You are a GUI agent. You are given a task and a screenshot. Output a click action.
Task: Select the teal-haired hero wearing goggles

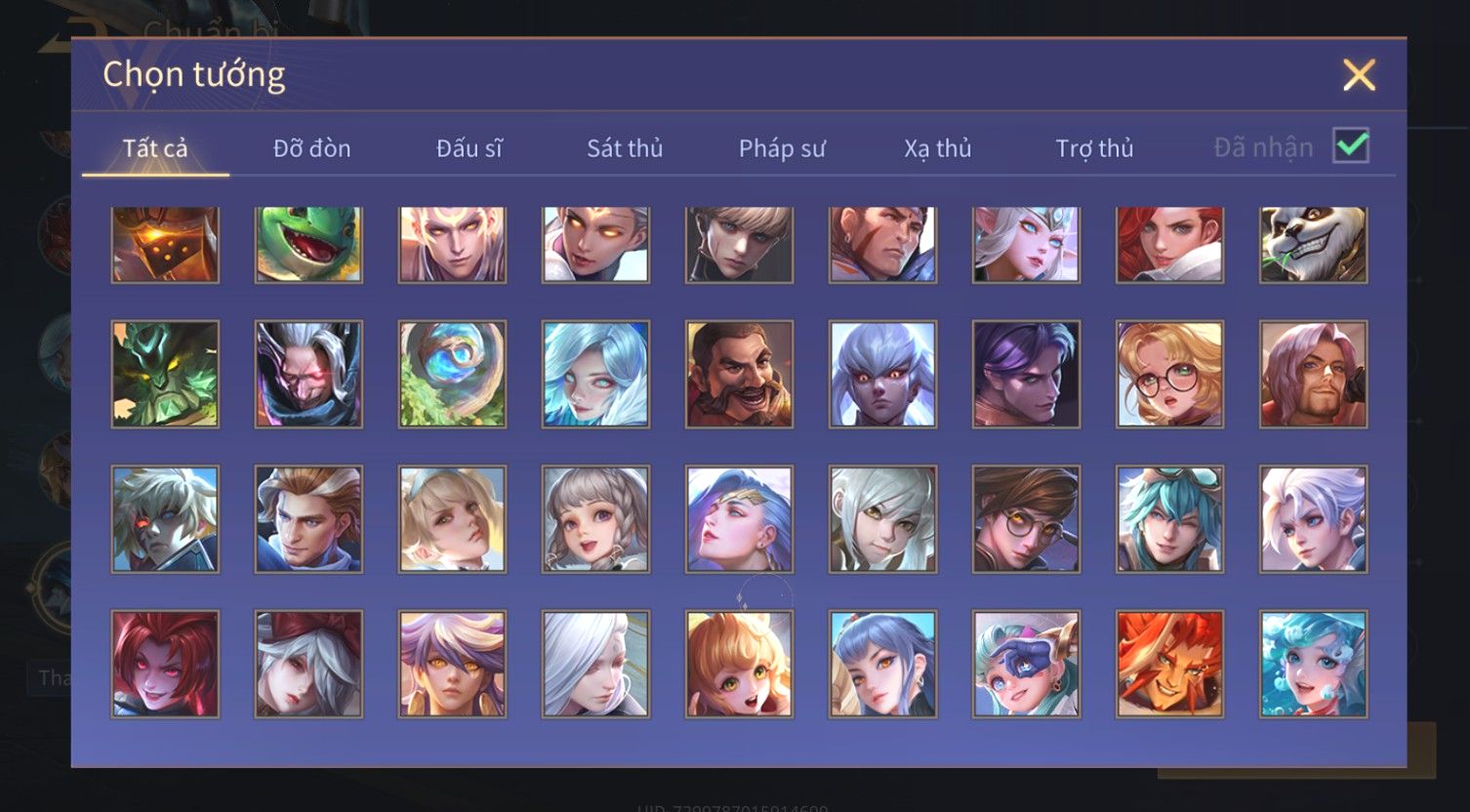(1169, 519)
